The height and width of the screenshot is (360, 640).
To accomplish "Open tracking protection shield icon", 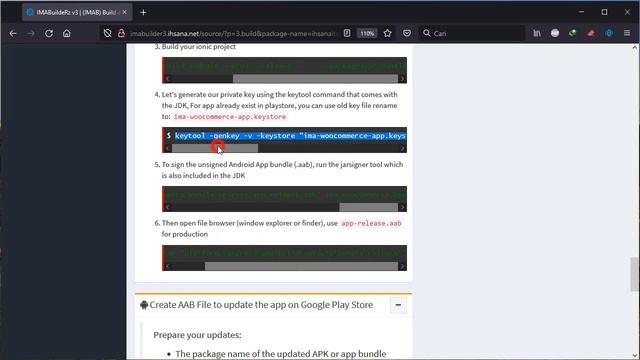I will pos(107,33).
